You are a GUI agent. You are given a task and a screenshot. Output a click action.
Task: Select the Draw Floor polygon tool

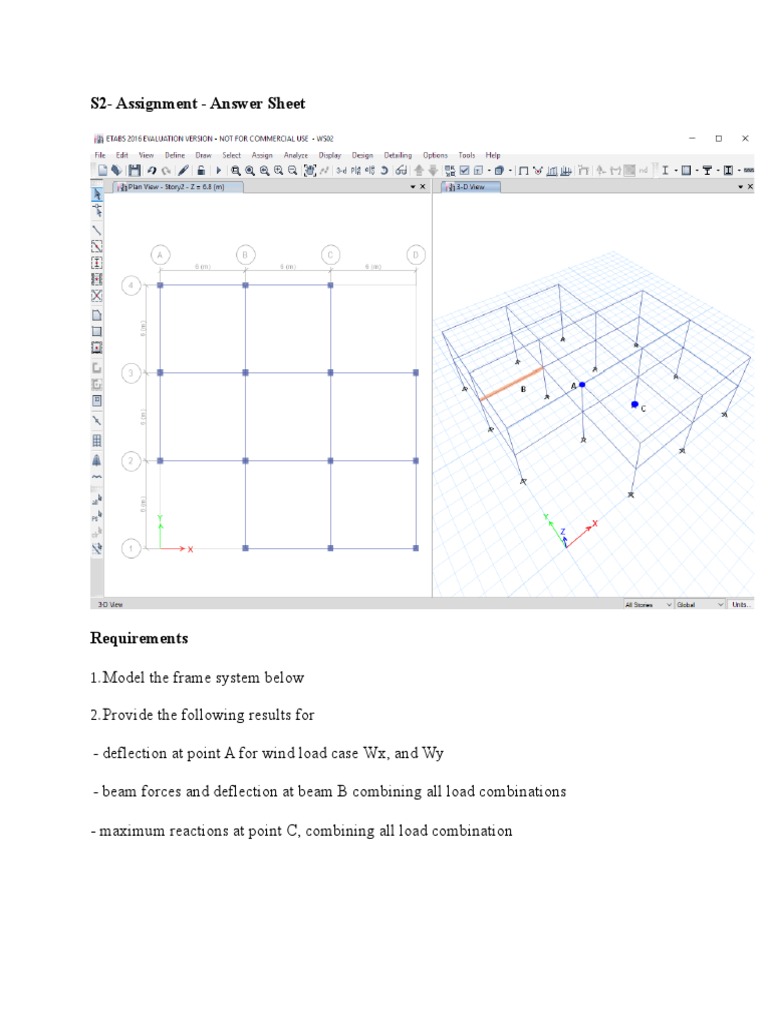97,315
